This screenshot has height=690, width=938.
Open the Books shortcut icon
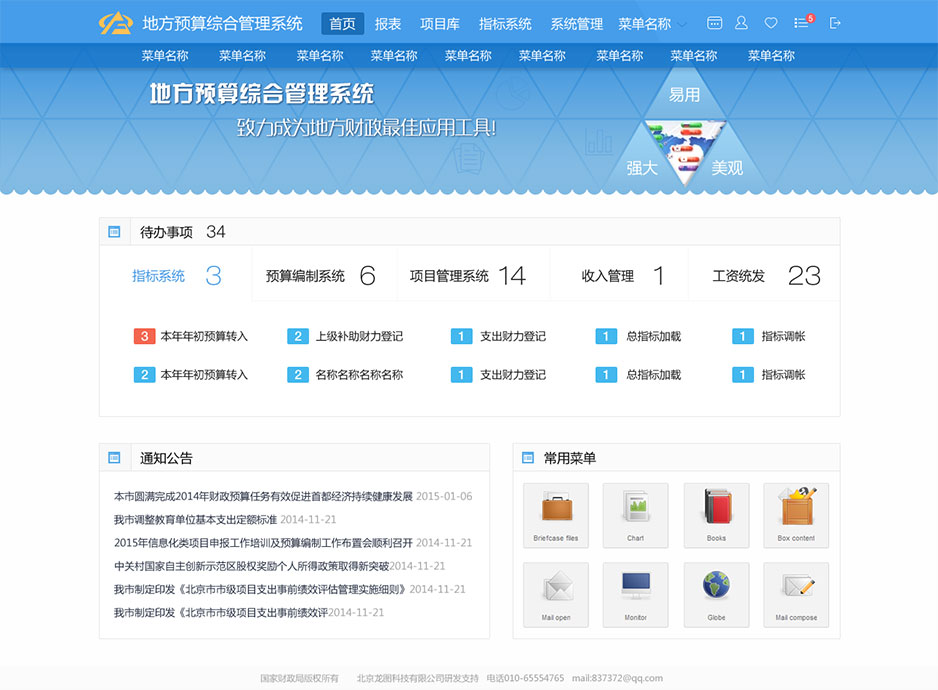click(716, 514)
